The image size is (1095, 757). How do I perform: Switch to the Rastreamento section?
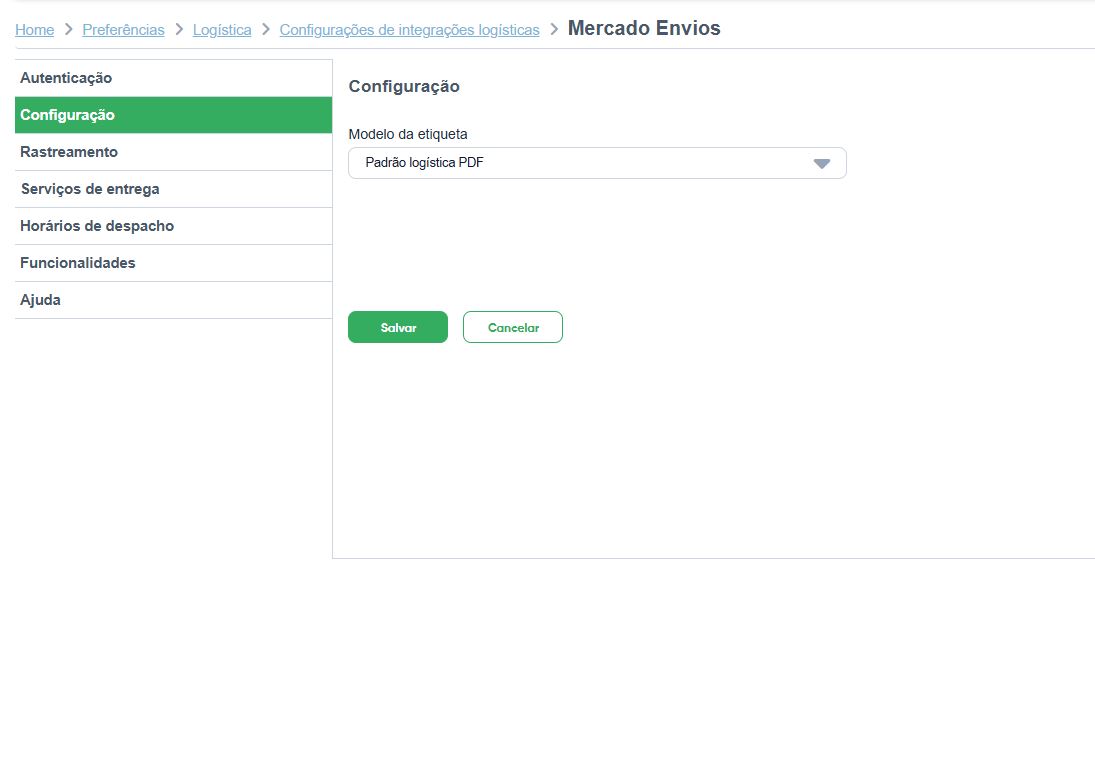pyautogui.click(x=68, y=151)
